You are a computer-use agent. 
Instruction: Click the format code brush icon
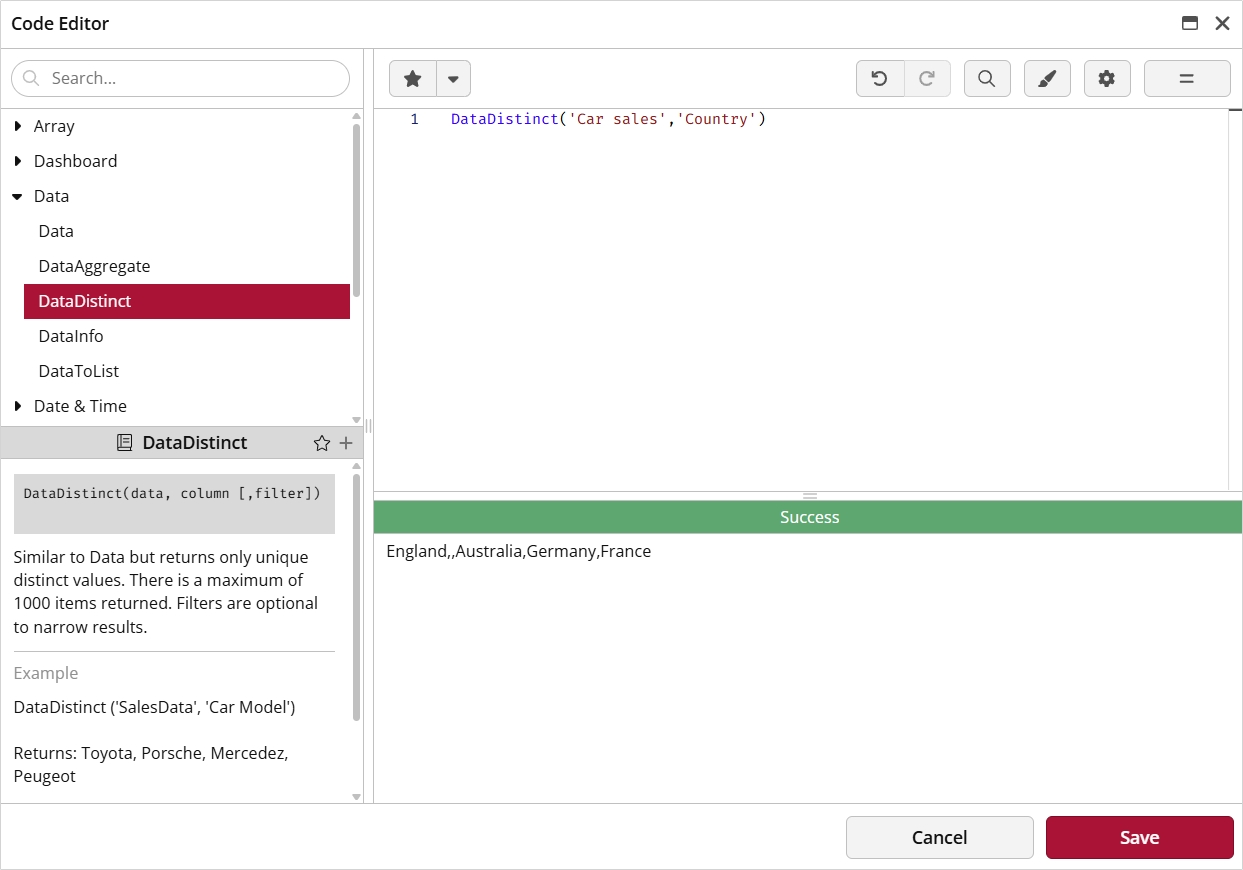(1047, 79)
